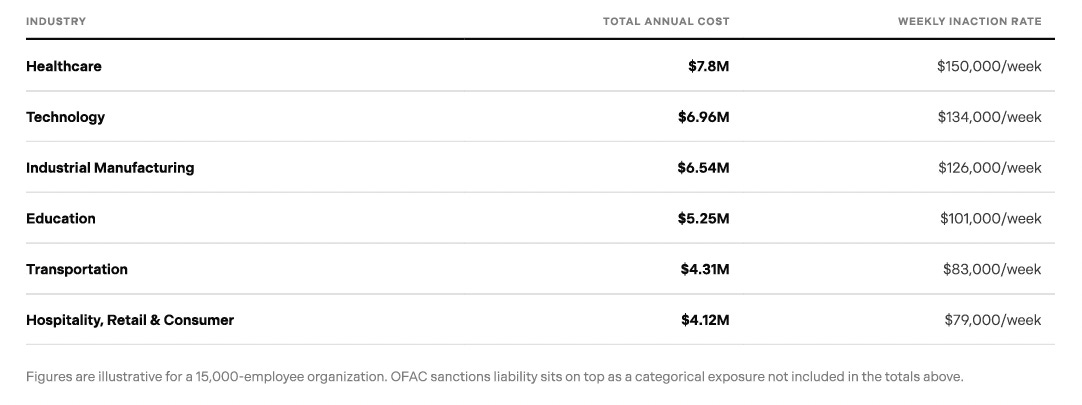The width and height of the screenshot is (1082, 405).
Task: Click the $4.12M annual cost value
Action: click(x=705, y=320)
